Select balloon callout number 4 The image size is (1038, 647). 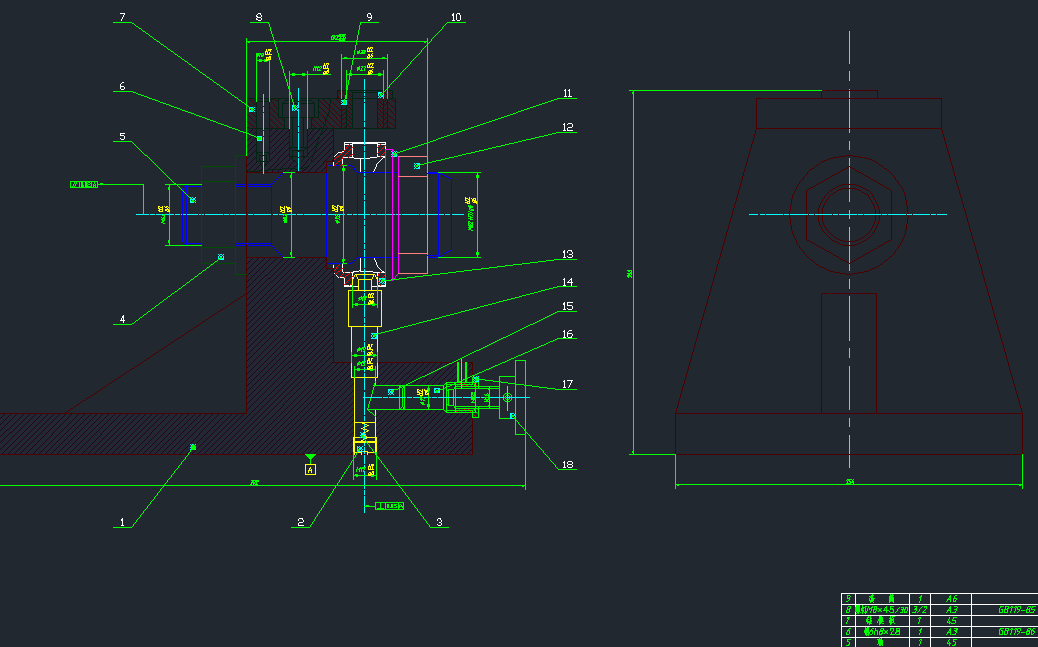click(x=122, y=319)
